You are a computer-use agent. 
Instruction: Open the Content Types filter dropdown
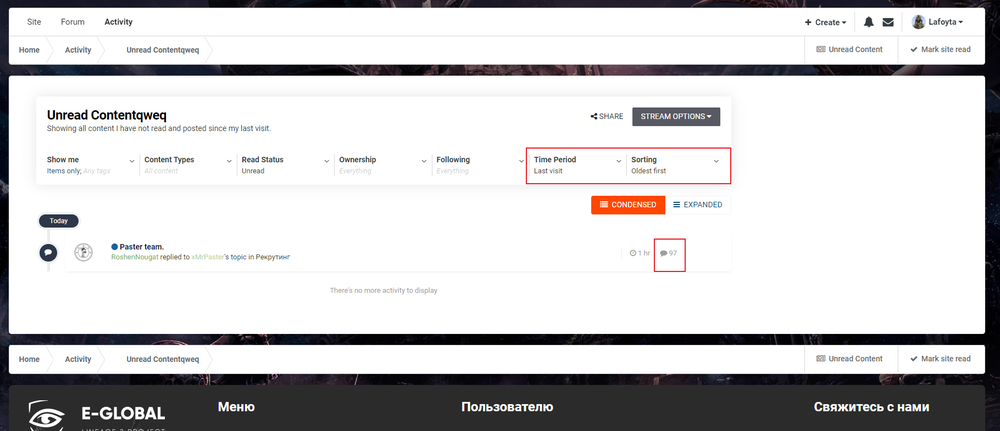coord(186,165)
